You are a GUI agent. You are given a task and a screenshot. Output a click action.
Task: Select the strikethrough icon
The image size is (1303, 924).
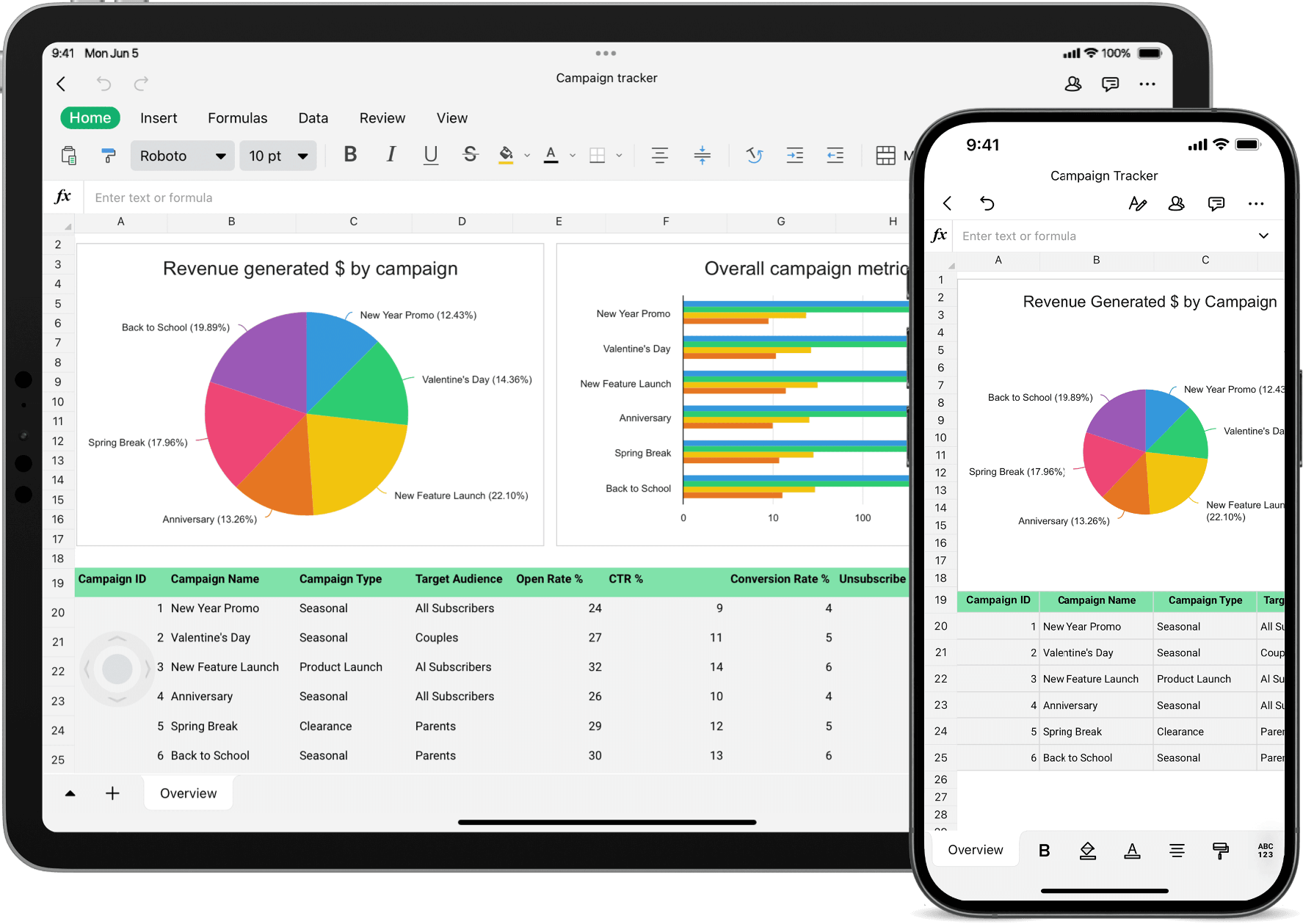pyautogui.click(x=471, y=155)
